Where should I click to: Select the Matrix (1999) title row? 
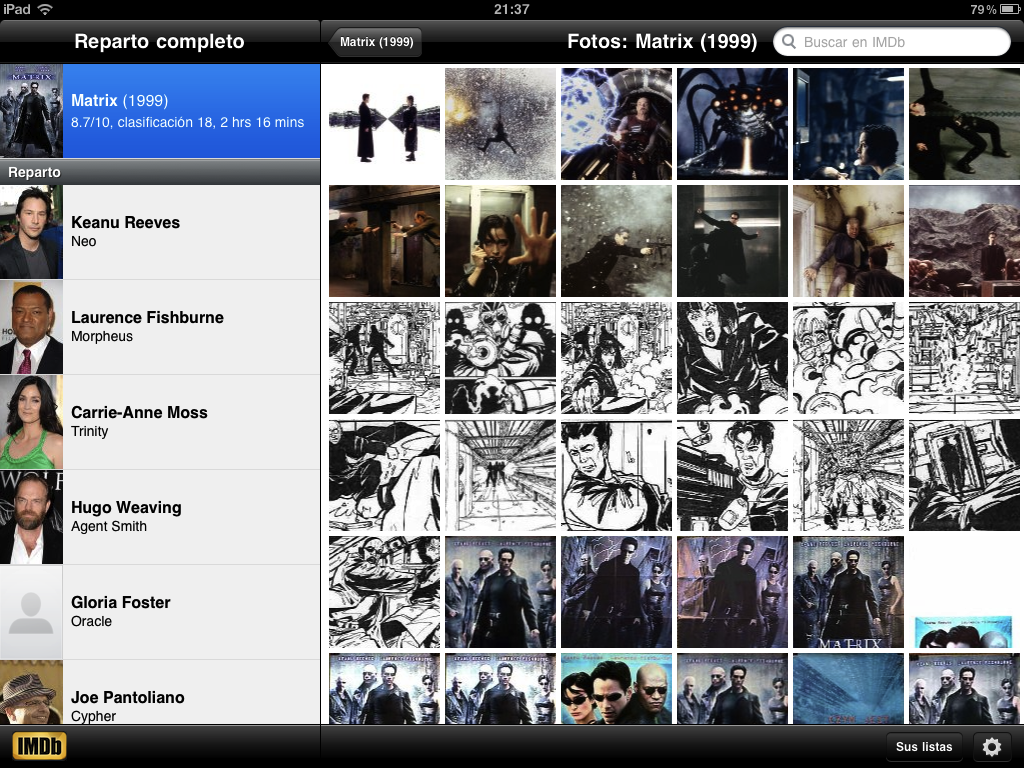tap(190, 111)
